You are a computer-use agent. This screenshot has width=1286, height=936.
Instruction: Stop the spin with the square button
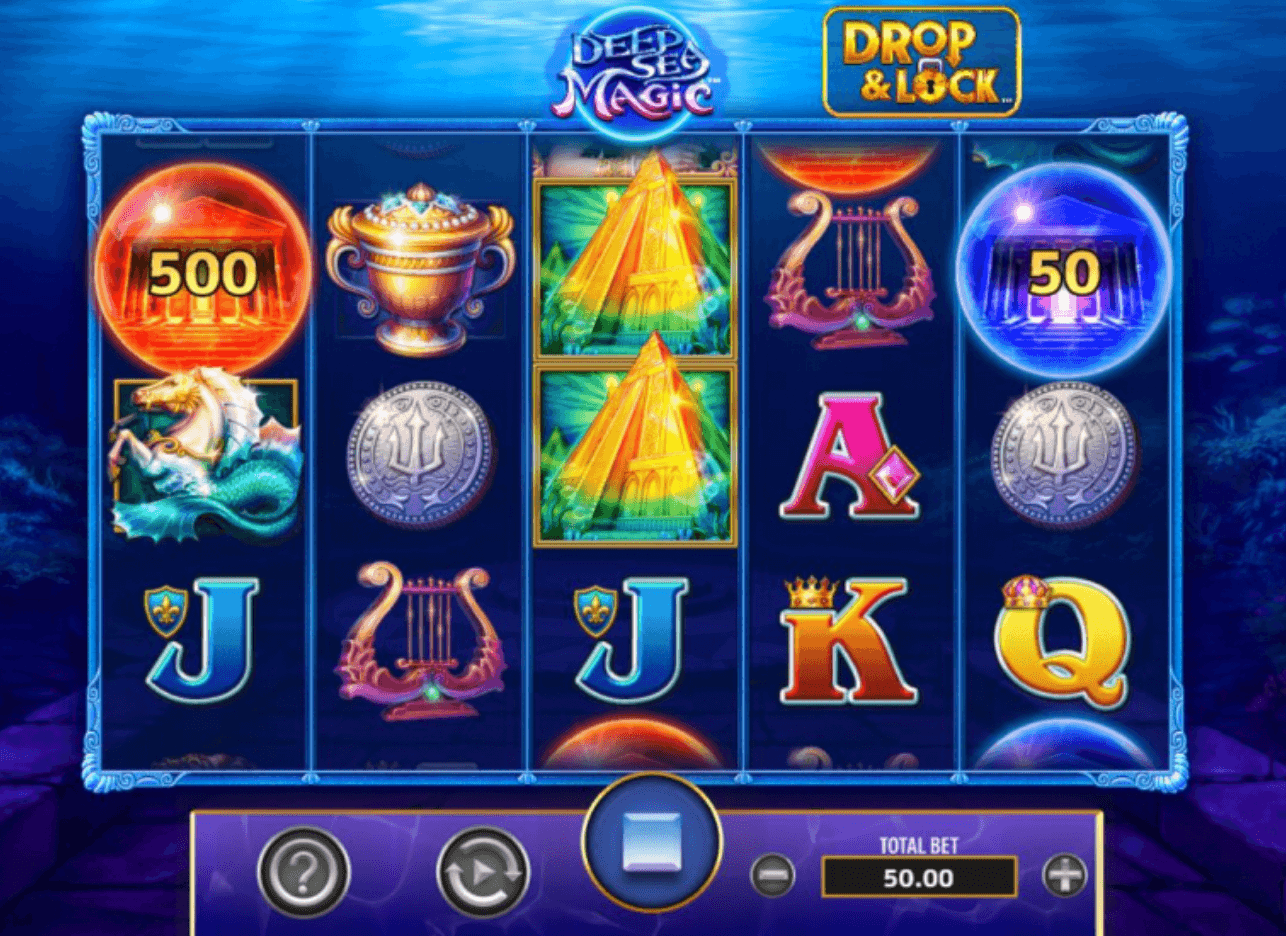click(652, 841)
